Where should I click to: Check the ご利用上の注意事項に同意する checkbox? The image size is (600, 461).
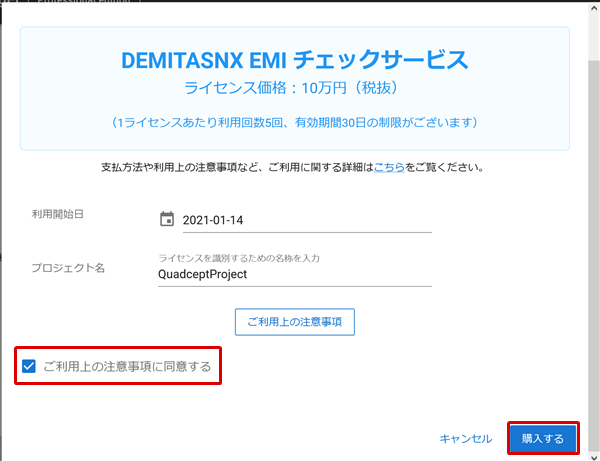click(29, 366)
